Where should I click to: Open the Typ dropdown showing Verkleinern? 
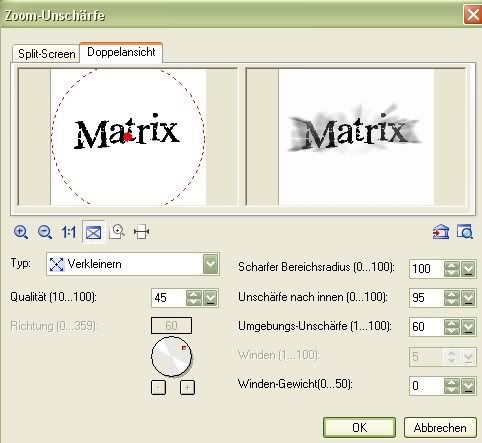click(133, 264)
